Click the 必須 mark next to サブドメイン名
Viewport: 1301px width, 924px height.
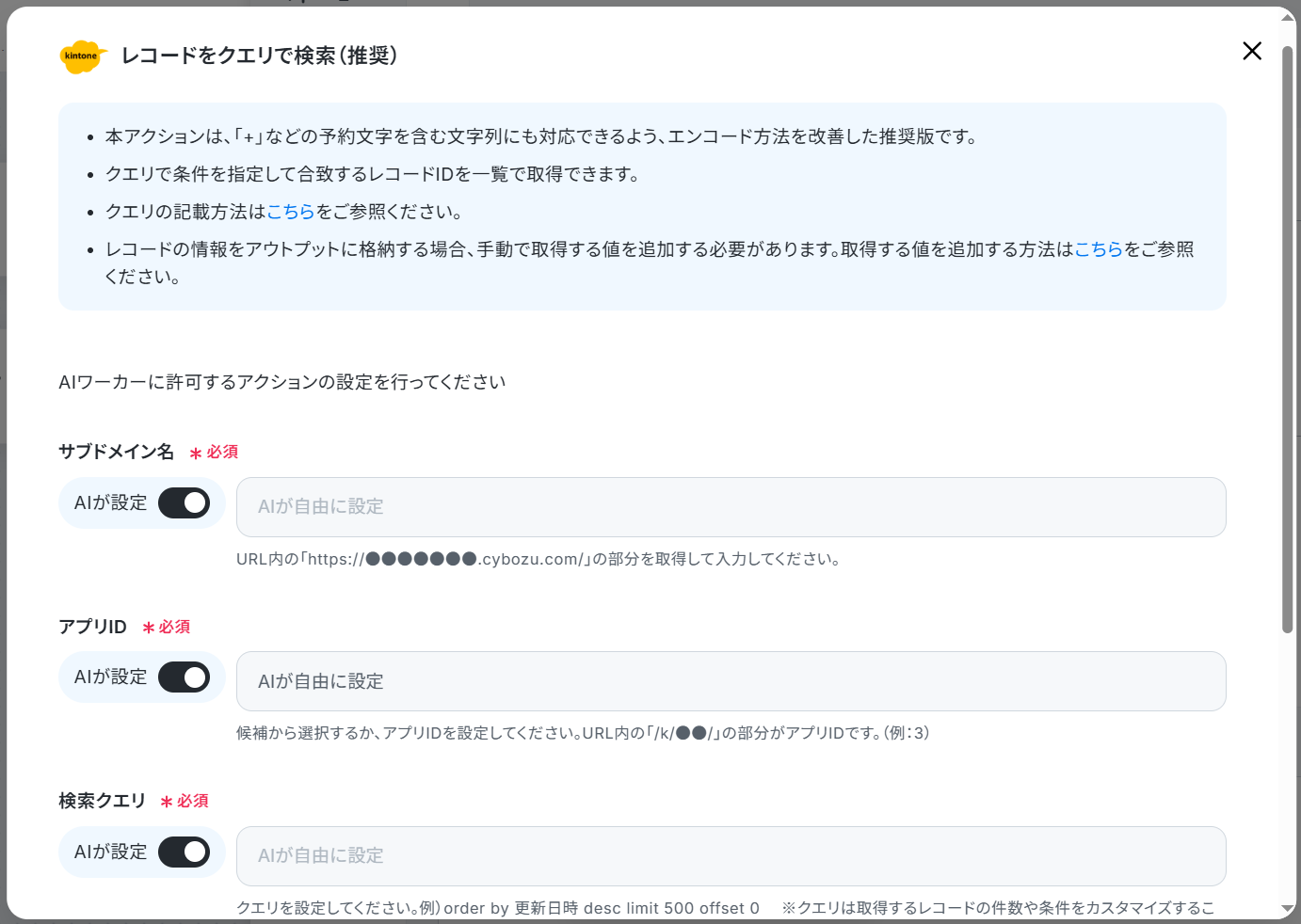214,453
